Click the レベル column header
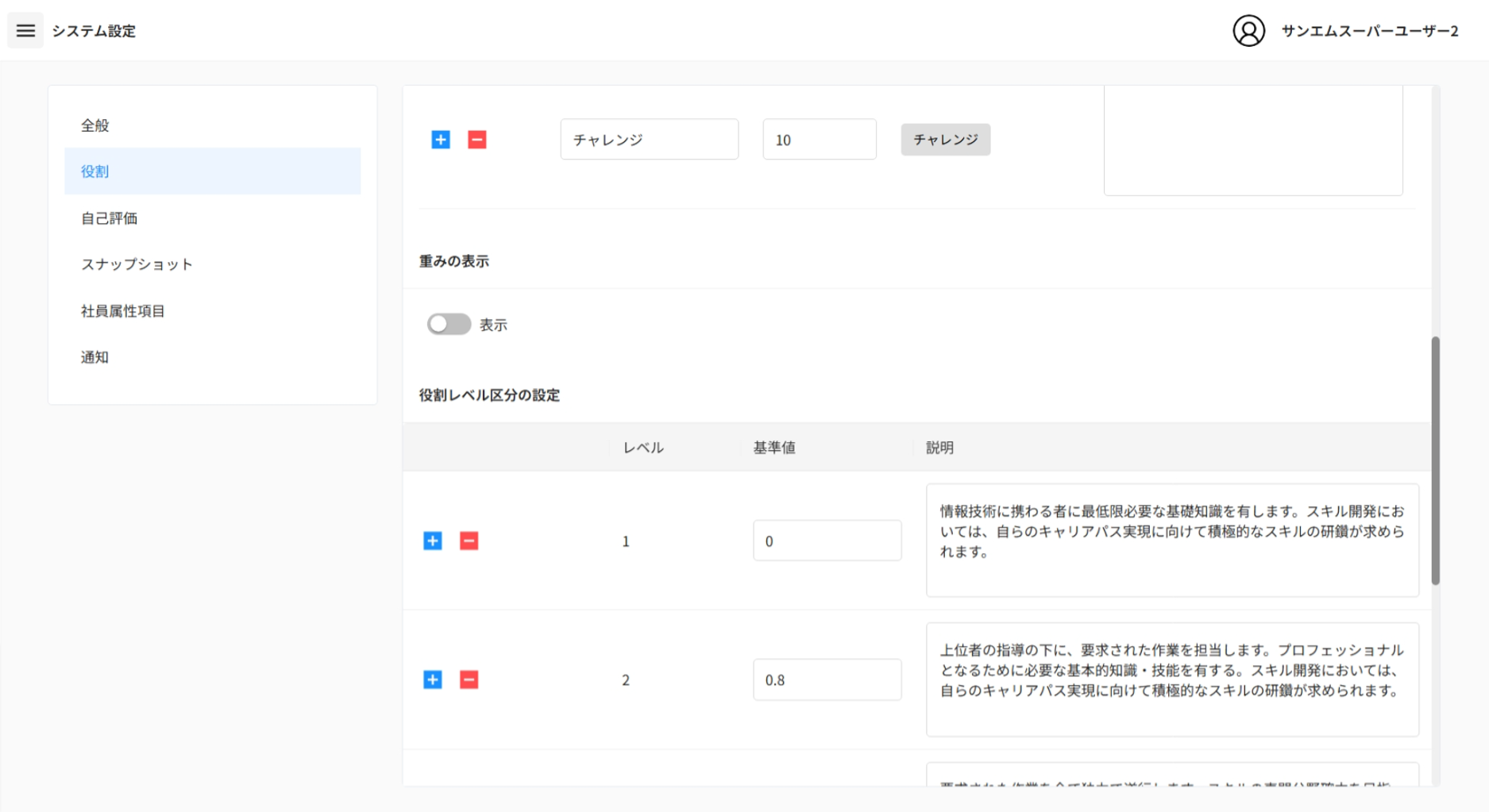The image size is (1489, 812). (x=643, y=448)
